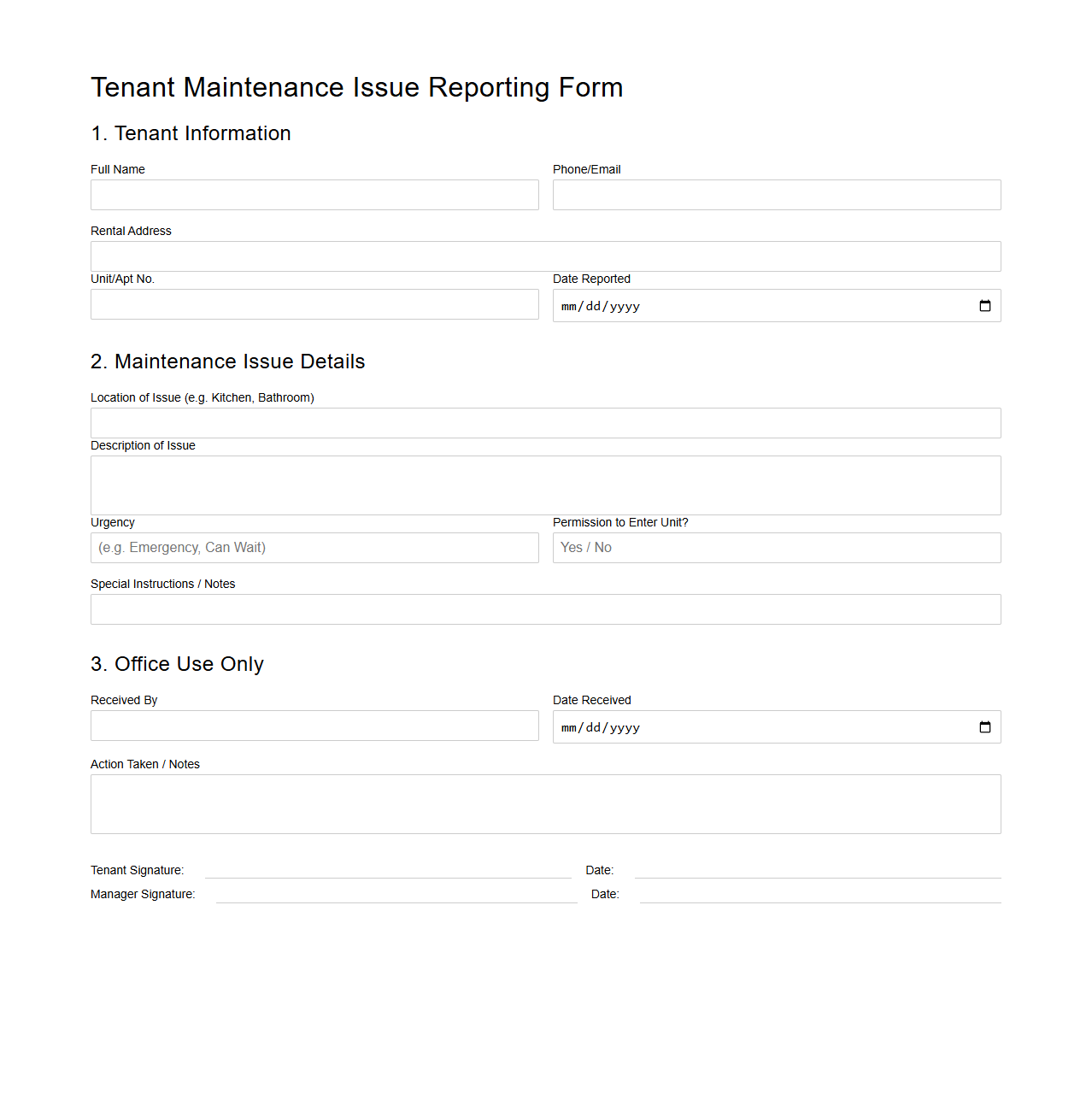
Task: Select the Location of Issue field
Action: click(545, 422)
